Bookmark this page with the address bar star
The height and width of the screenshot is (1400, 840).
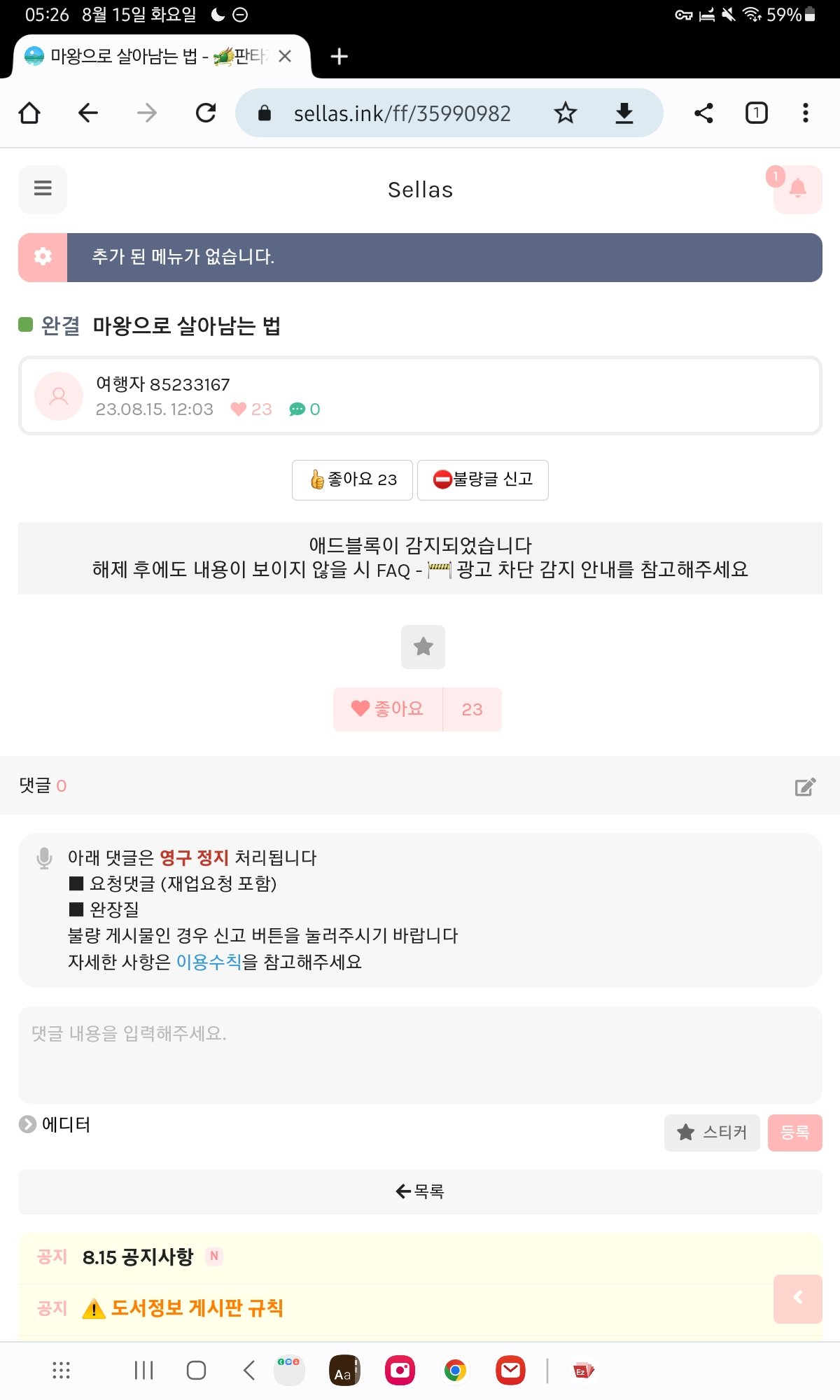(565, 113)
